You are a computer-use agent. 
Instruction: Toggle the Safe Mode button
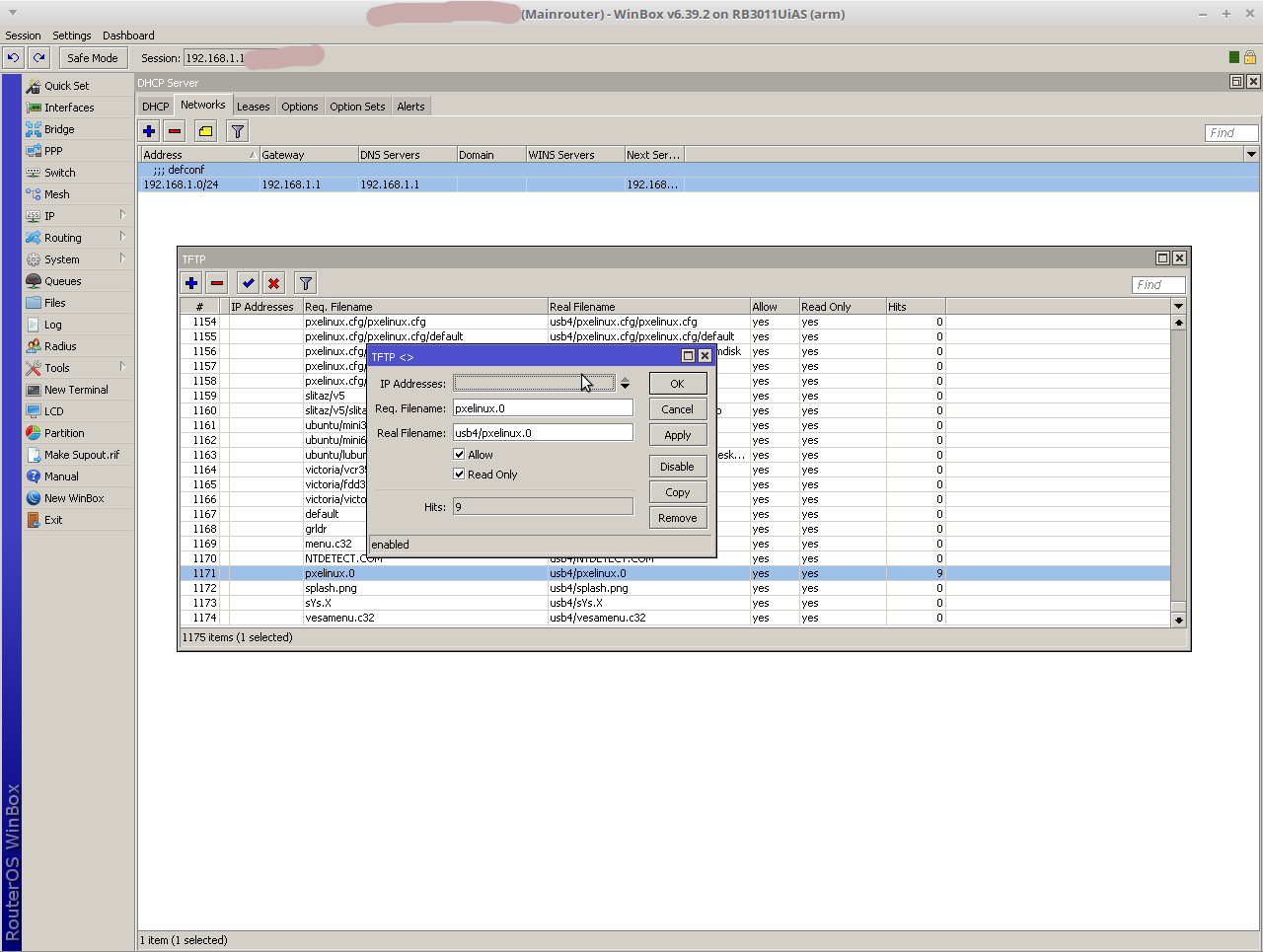[92, 58]
